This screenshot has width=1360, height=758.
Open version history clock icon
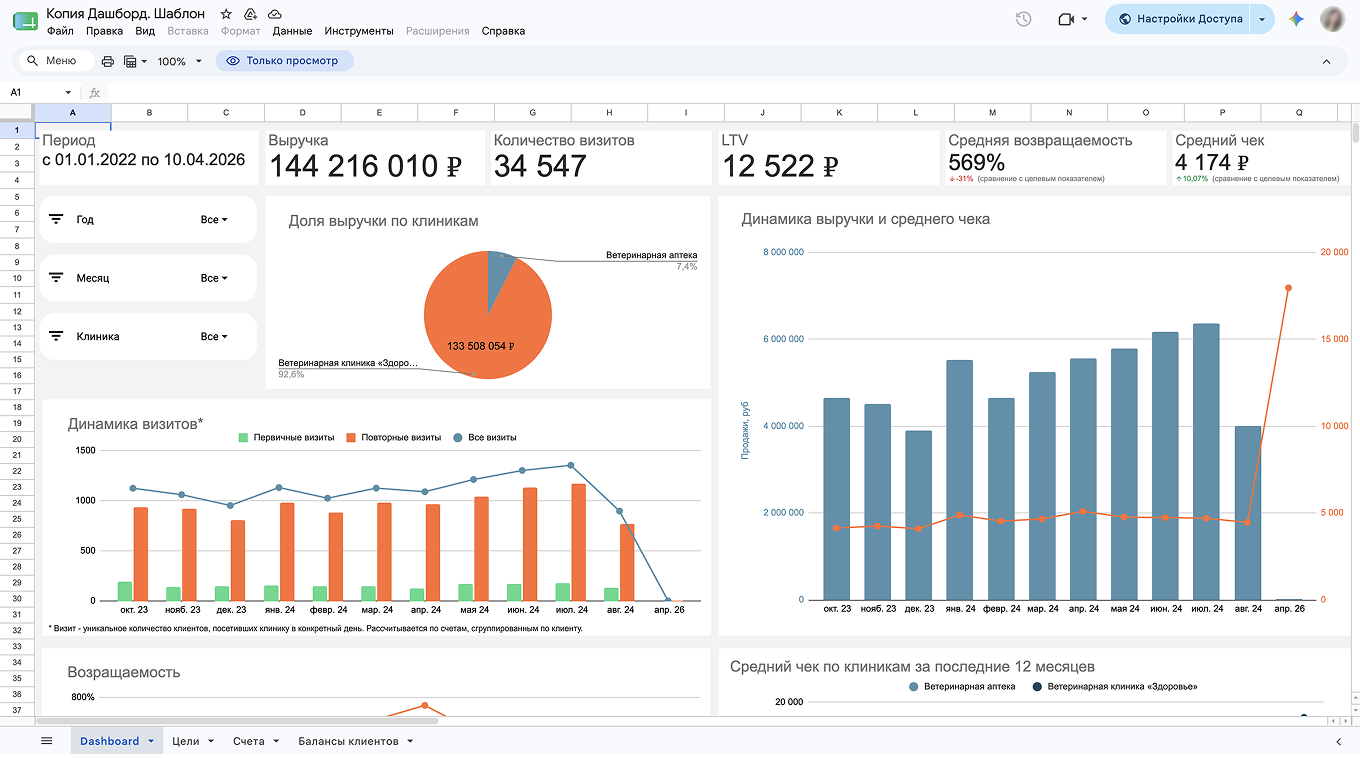[x=1023, y=19]
